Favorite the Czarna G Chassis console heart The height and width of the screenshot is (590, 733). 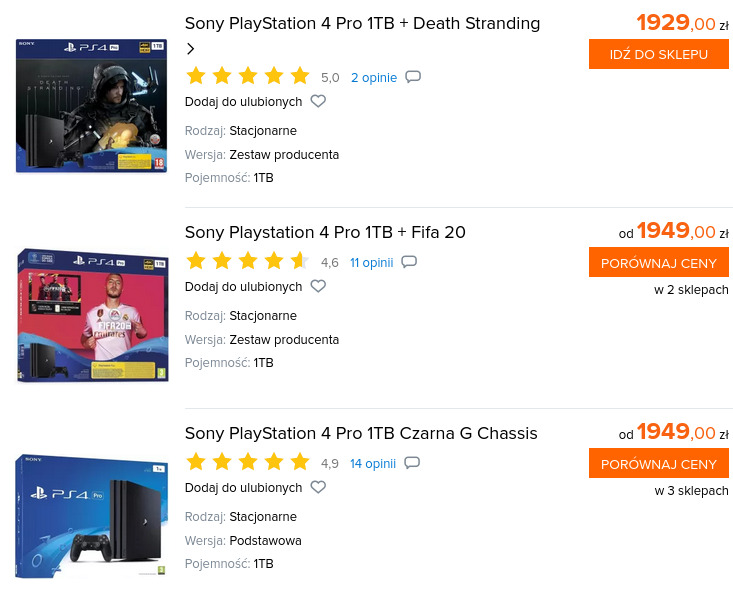pyautogui.click(x=318, y=487)
